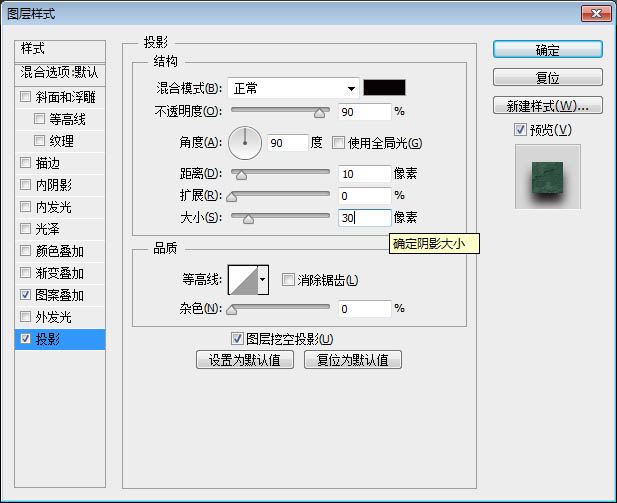Click the 扩展 slider handle
The width and height of the screenshot is (617, 503).
tap(232, 197)
